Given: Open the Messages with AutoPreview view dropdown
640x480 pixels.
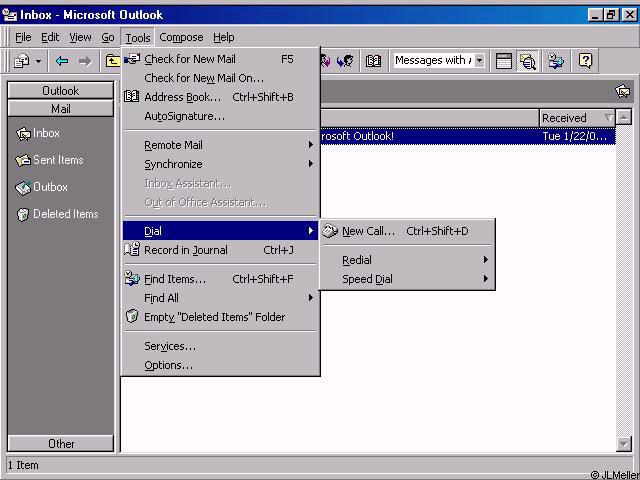Looking at the screenshot, I should (480, 61).
